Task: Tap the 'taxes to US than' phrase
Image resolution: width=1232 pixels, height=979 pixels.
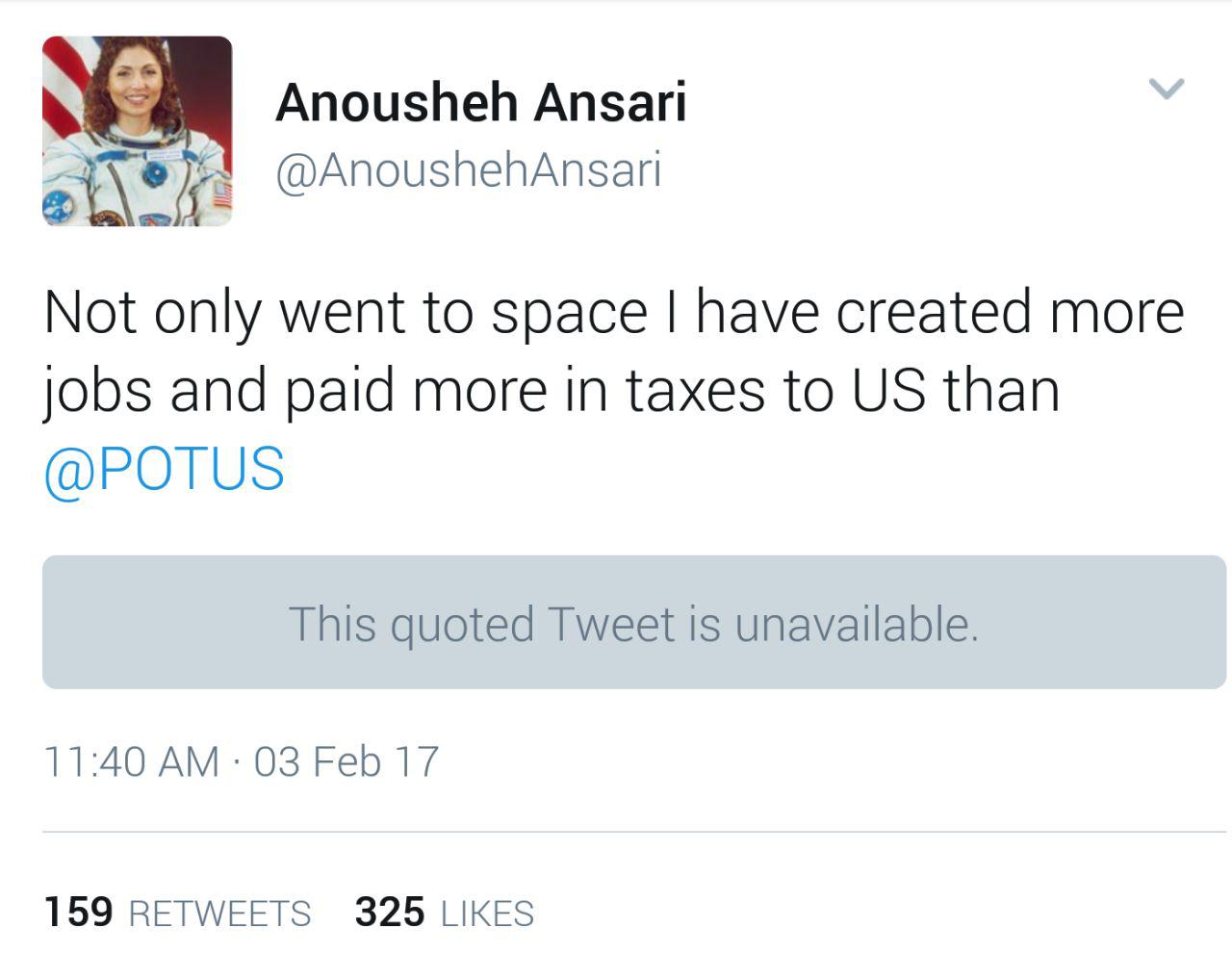Action: point(842,391)
